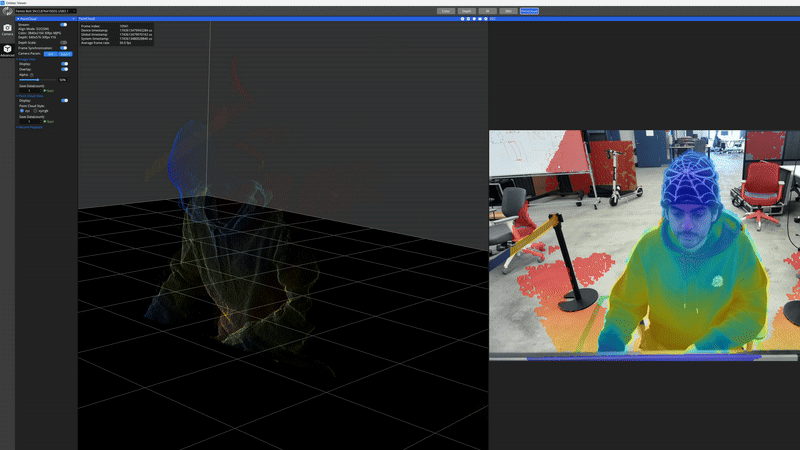Open the device selection dropdown
The height and width of the screenshot is (450, 800).
click(x=45, y=11)
